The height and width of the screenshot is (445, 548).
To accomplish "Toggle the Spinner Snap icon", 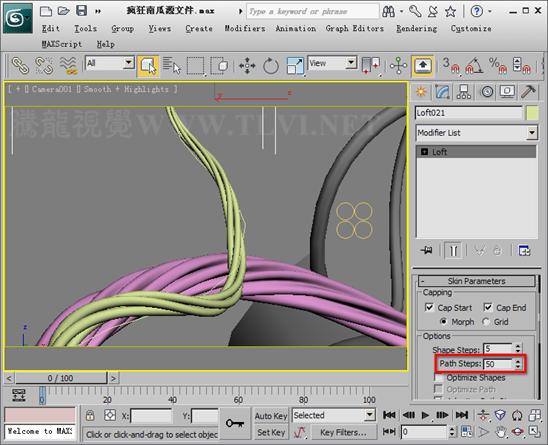I will click(522, 66).
